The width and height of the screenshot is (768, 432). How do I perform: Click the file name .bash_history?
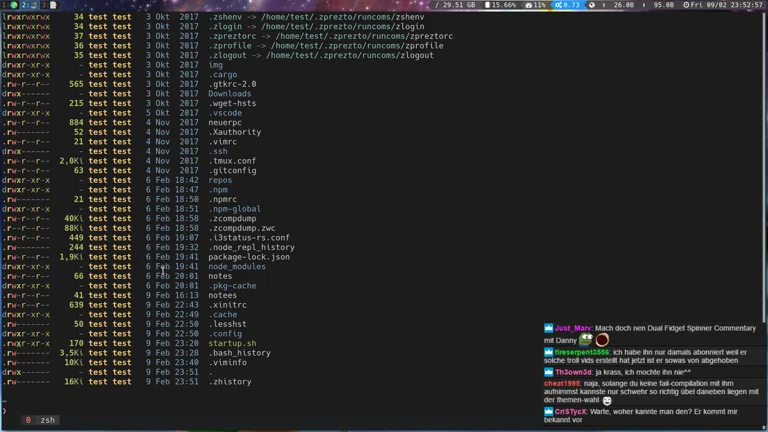click(x=240, y=353)
